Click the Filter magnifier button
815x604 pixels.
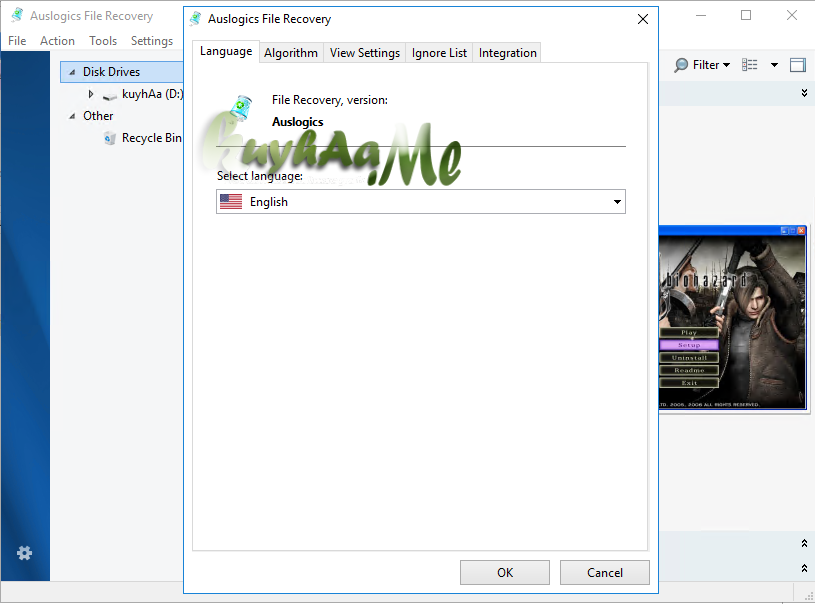click(x=681, y=65)
